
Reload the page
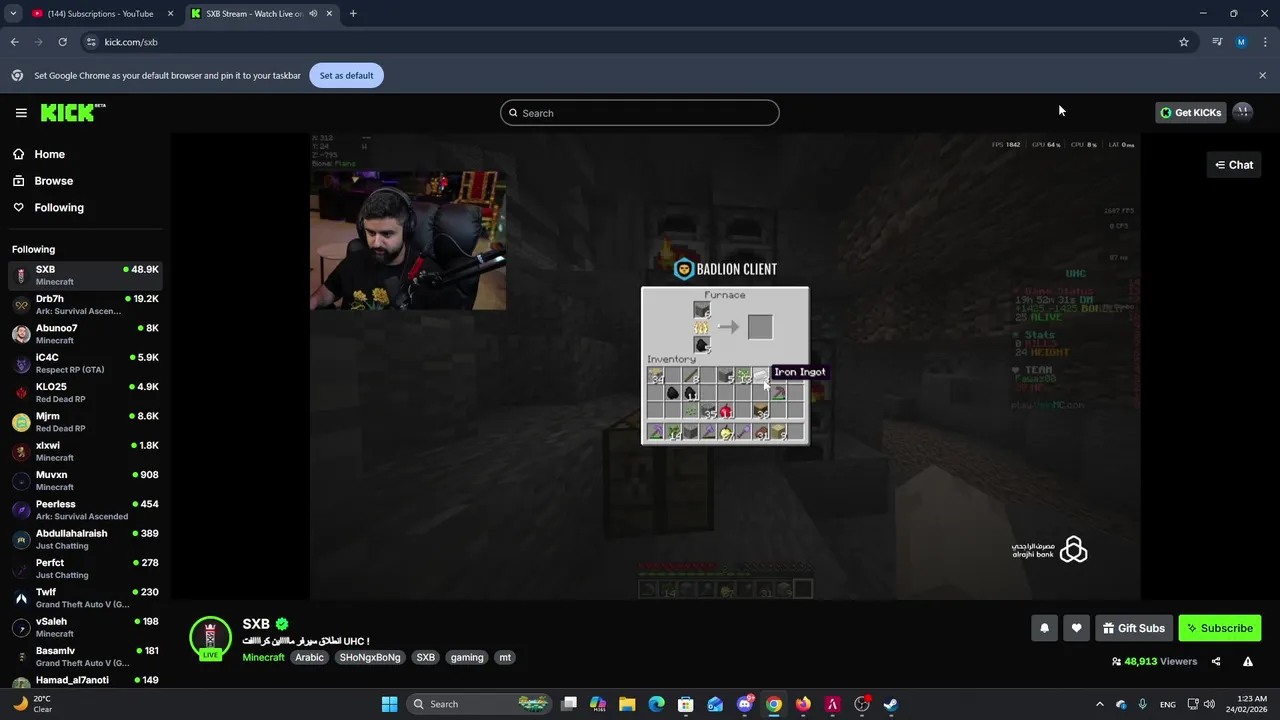click(x=62, y=42)
